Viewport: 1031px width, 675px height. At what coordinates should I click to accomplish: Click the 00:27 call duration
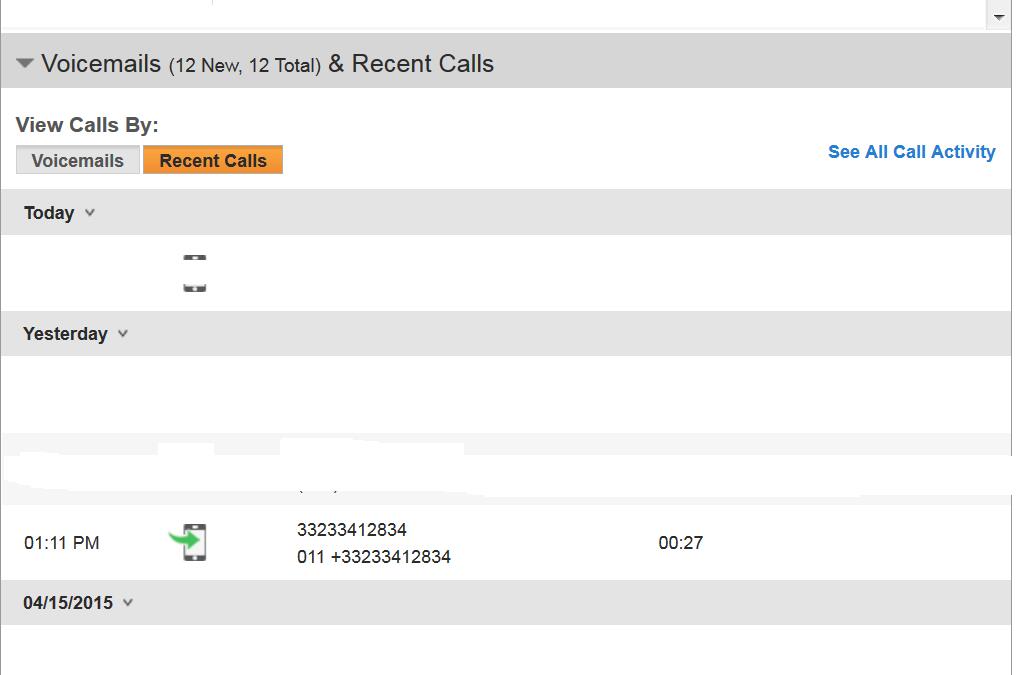681,543
